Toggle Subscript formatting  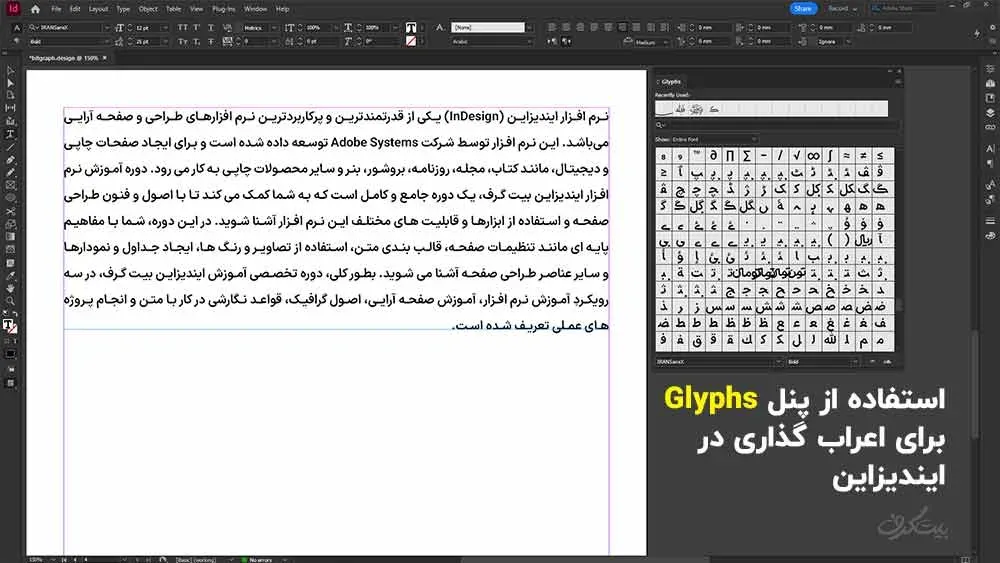[196, 41]
